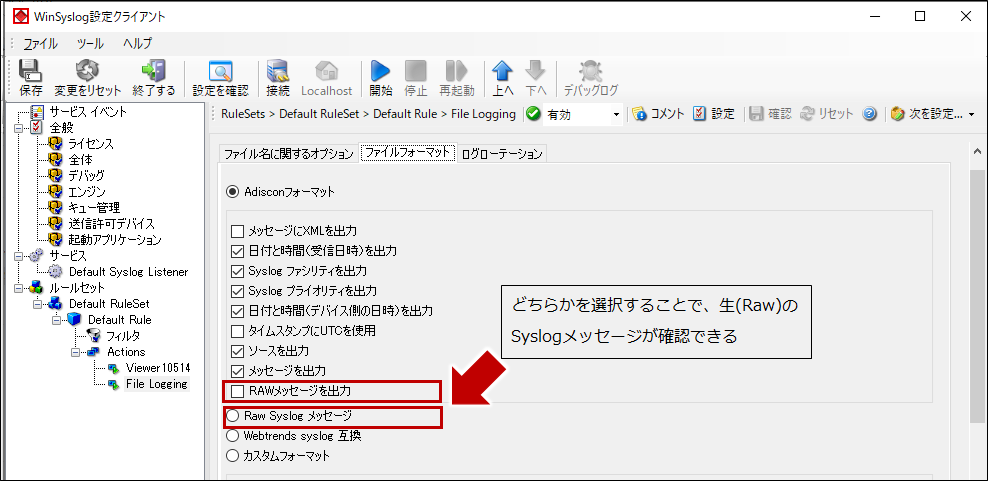Click the Localhost toolbar icon
The width and height of the screenshot is (988, 481).
pyautogui.click(x=326, y=71)
